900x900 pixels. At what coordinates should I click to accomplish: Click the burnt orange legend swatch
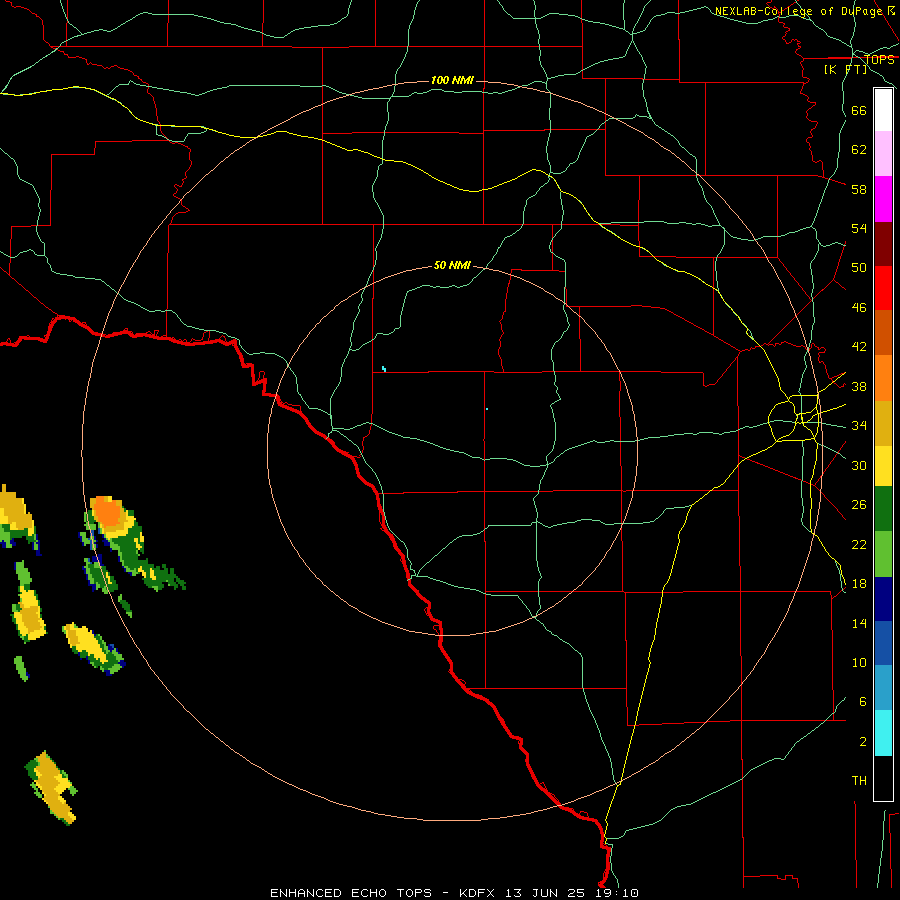point(883,332)
